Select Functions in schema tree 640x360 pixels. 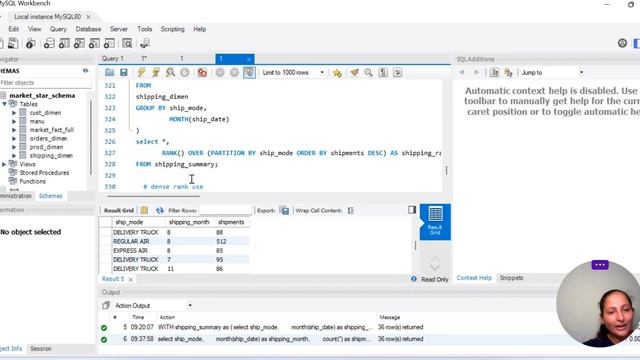32,181
